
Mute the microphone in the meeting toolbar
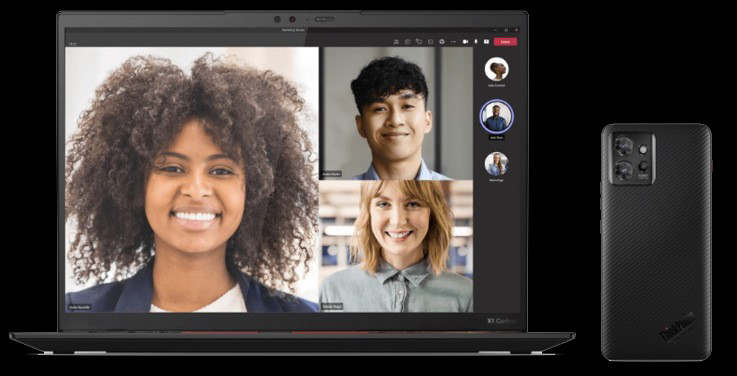476,41
